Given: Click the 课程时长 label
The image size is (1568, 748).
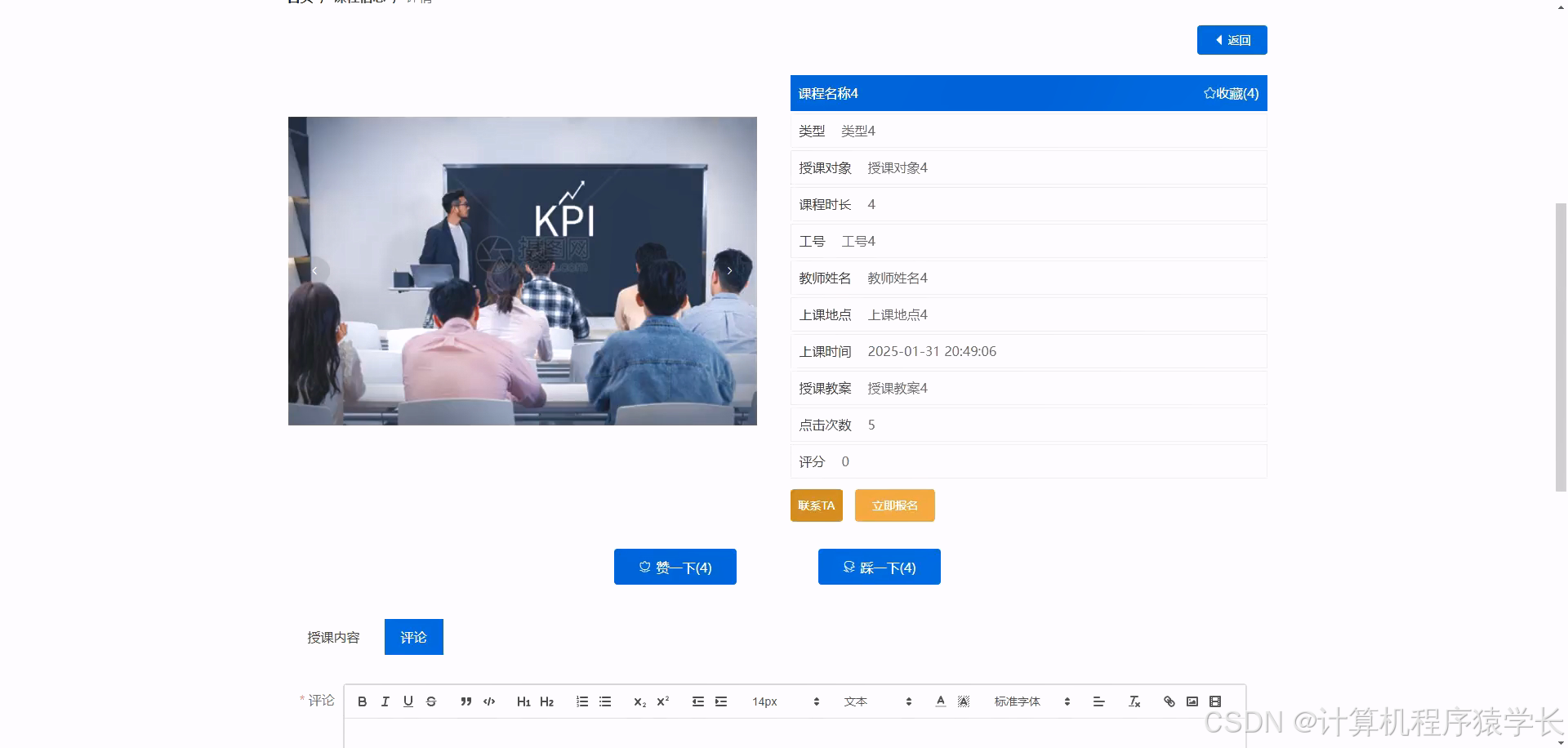Looking at the screenshot, I should pyautogui.click(x=825, y=204).
